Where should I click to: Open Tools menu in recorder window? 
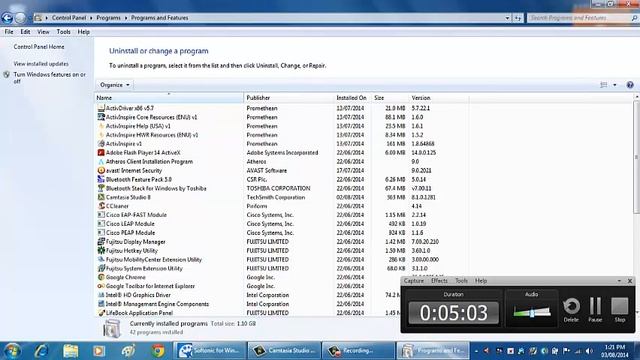(x=461, y=281)
